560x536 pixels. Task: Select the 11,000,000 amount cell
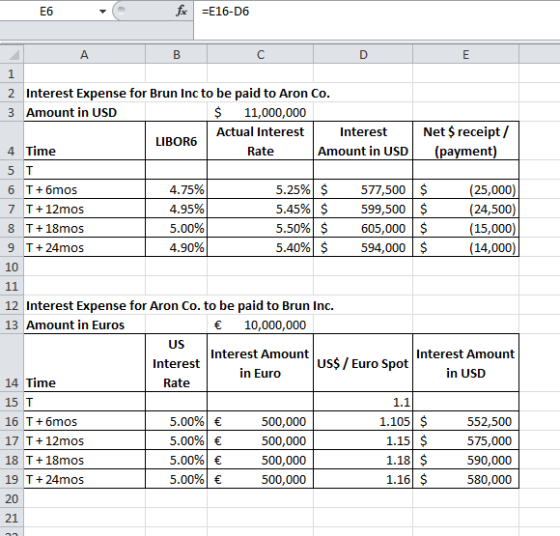click(260, 112)
